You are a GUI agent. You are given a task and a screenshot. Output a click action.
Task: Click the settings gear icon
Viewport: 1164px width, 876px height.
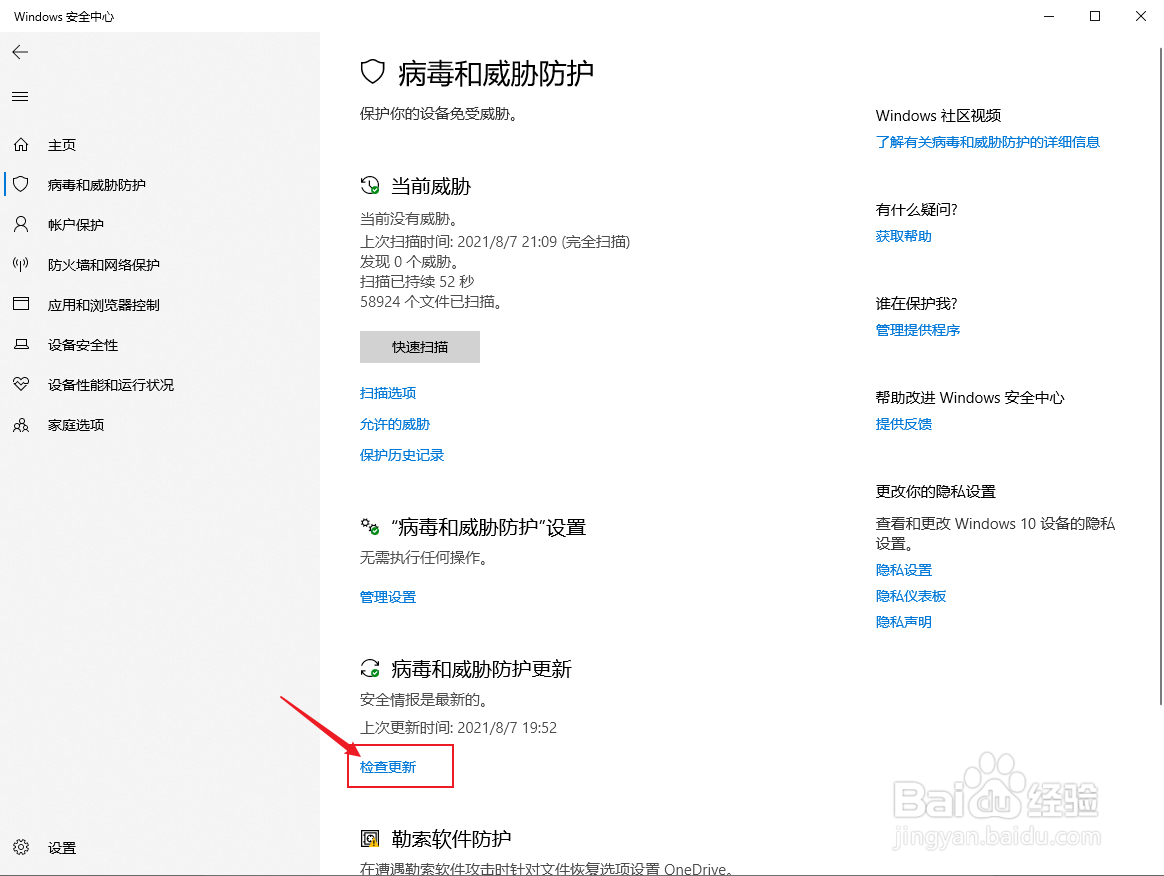coord(21,847)
